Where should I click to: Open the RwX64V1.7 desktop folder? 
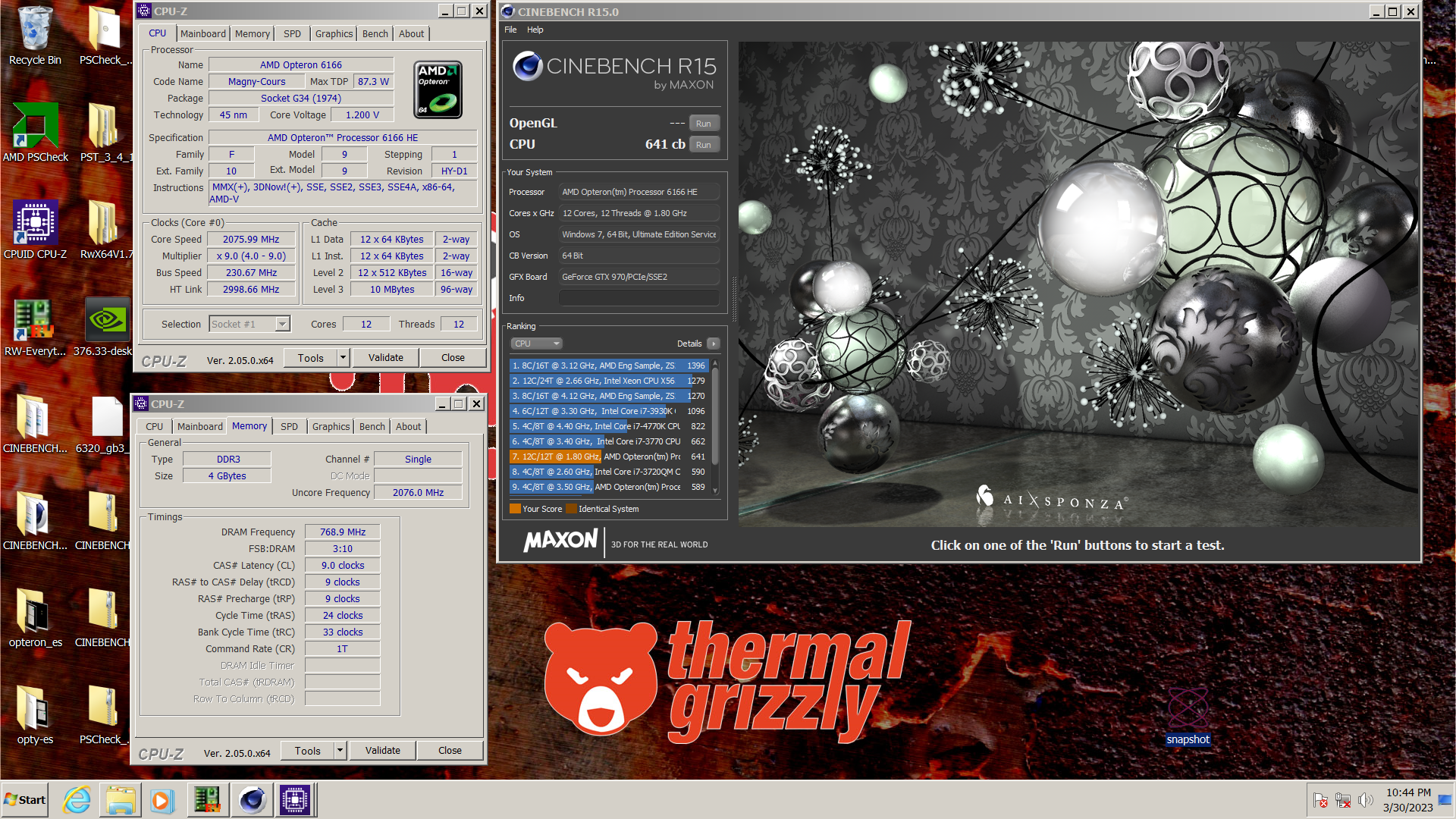point(105,228)
